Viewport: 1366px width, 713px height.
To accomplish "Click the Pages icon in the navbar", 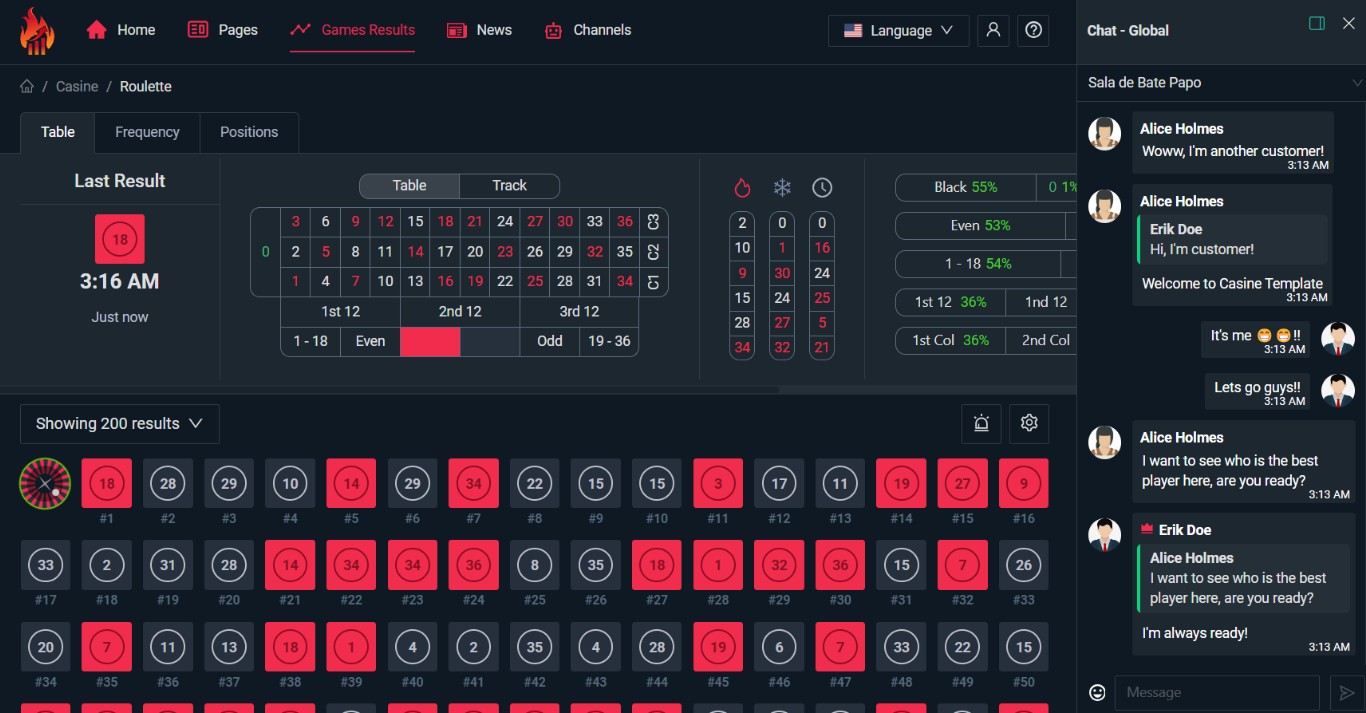I will [x=198, y=30].
